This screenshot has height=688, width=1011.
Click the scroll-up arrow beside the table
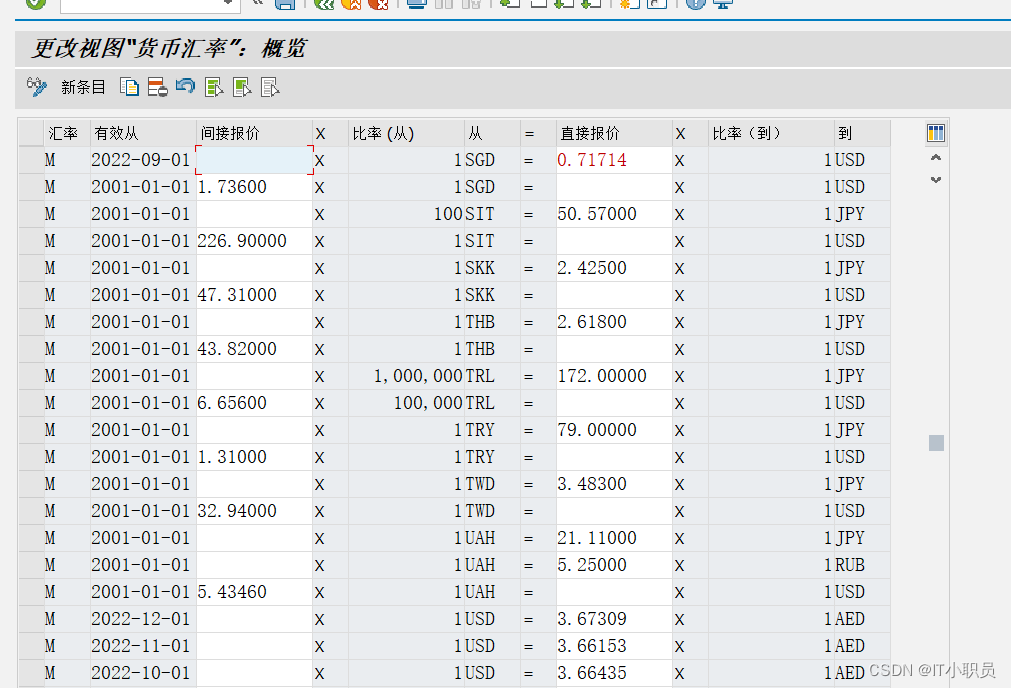936,157
